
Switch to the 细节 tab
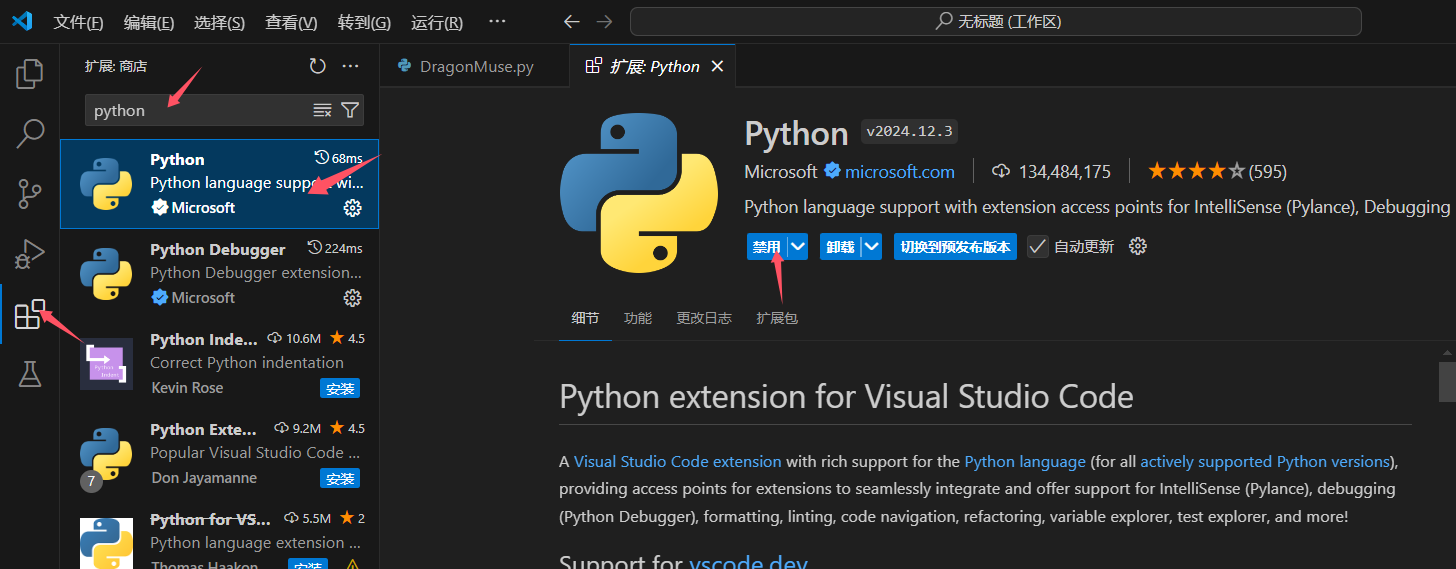(x=585, y=318)
